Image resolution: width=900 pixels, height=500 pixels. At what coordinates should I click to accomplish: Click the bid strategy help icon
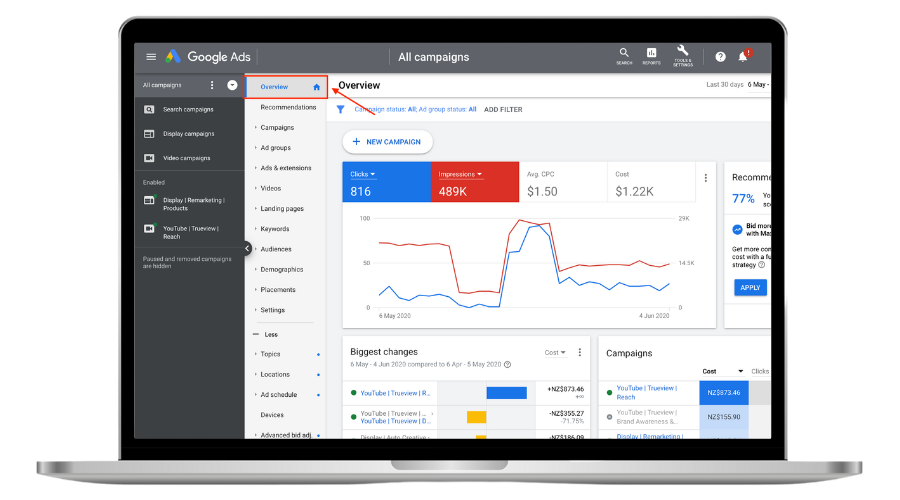click(762, 265)
